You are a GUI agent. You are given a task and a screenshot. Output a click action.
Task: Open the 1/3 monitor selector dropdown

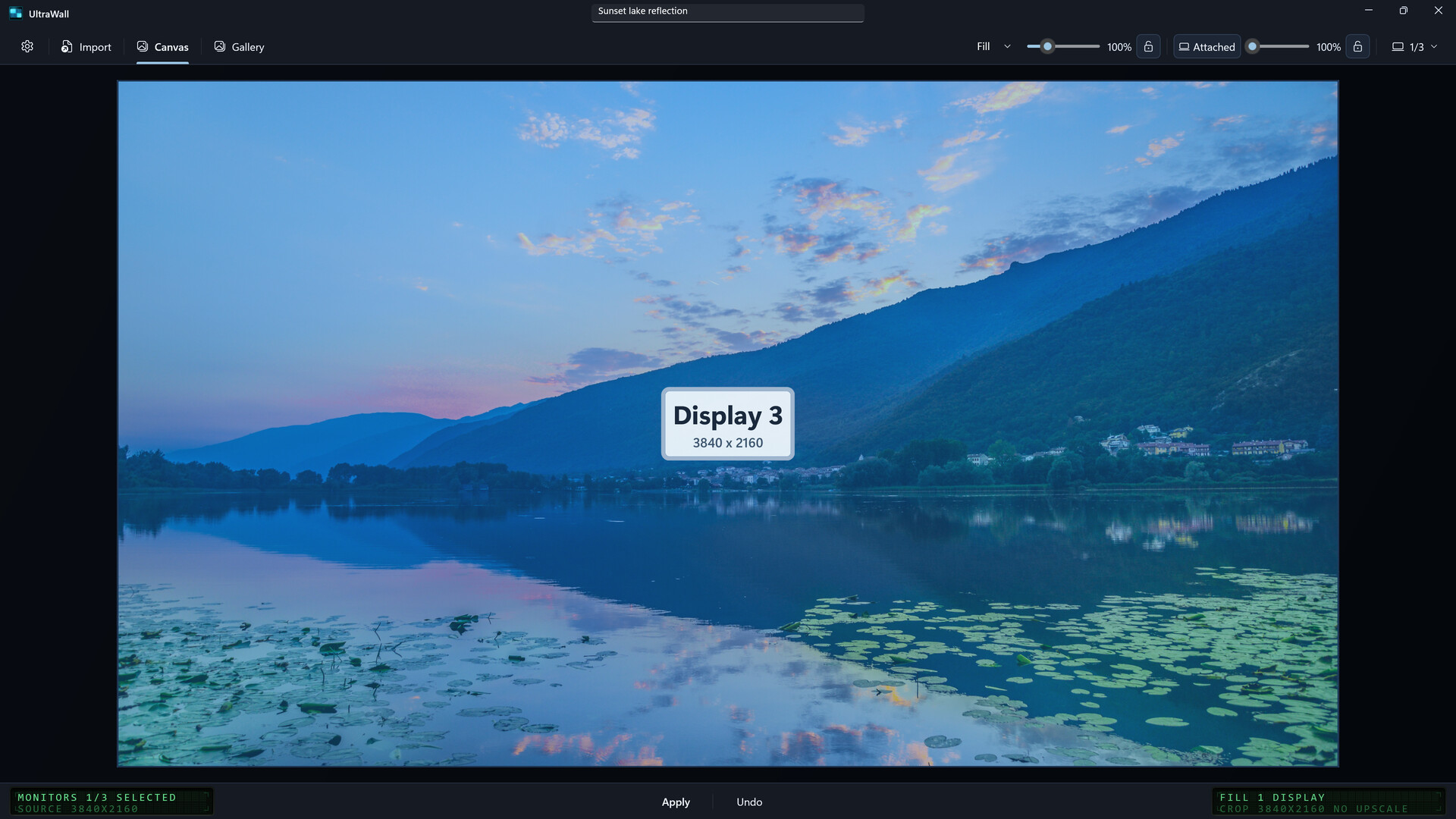tap(1414, 46)
